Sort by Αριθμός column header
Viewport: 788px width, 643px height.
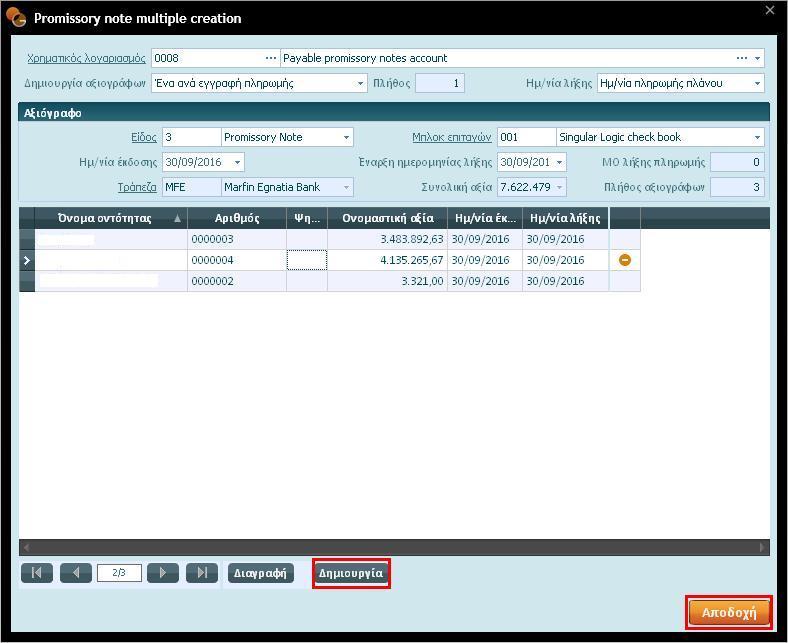tap(237, 218)
